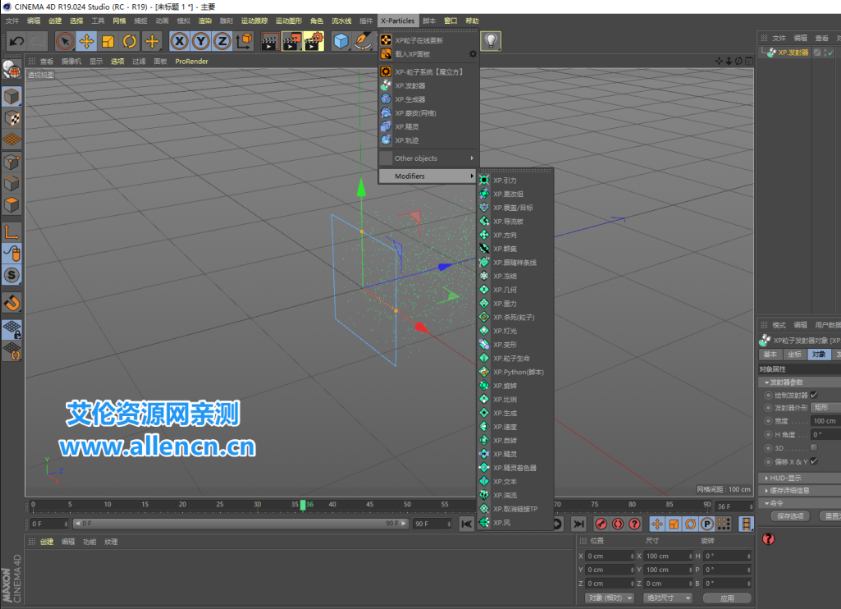The height and width of the screenshot is (609, 841).
Task: Switch to 基本 attribute tab
Action: tap(770, 355)
